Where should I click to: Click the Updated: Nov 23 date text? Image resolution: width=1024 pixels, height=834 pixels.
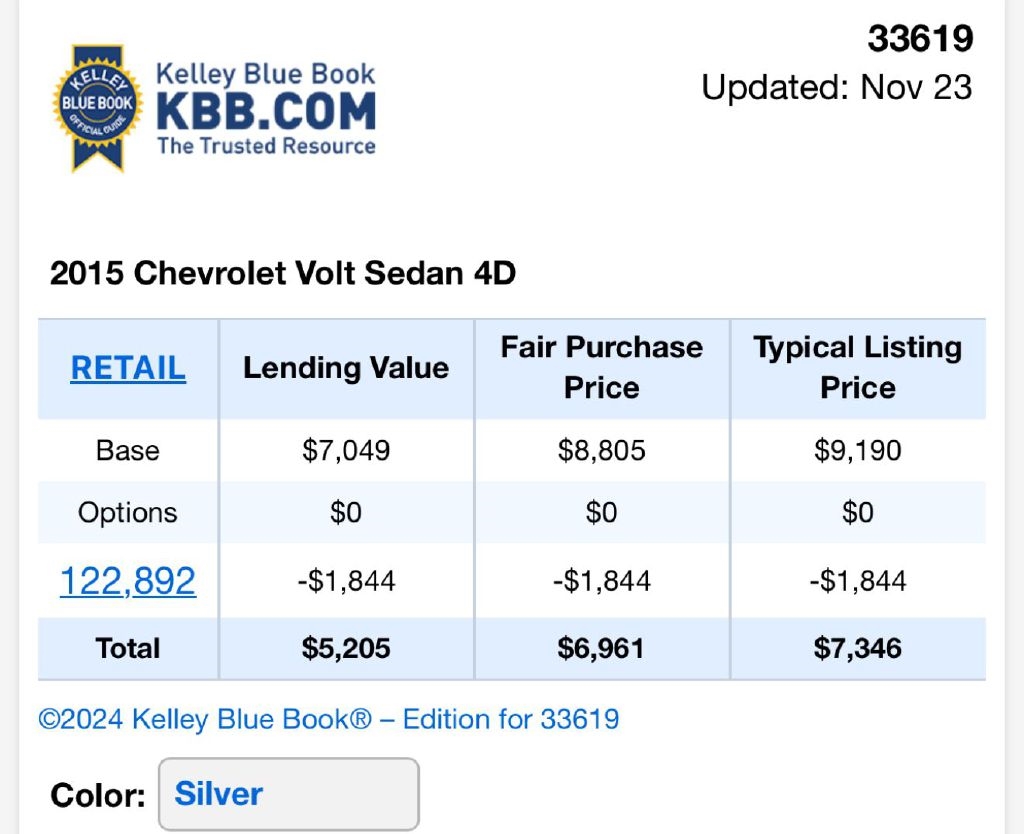[837, 87]
